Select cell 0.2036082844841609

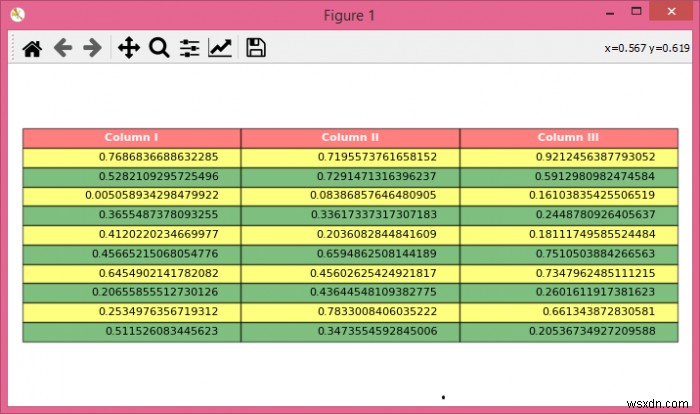coord(350,235)
